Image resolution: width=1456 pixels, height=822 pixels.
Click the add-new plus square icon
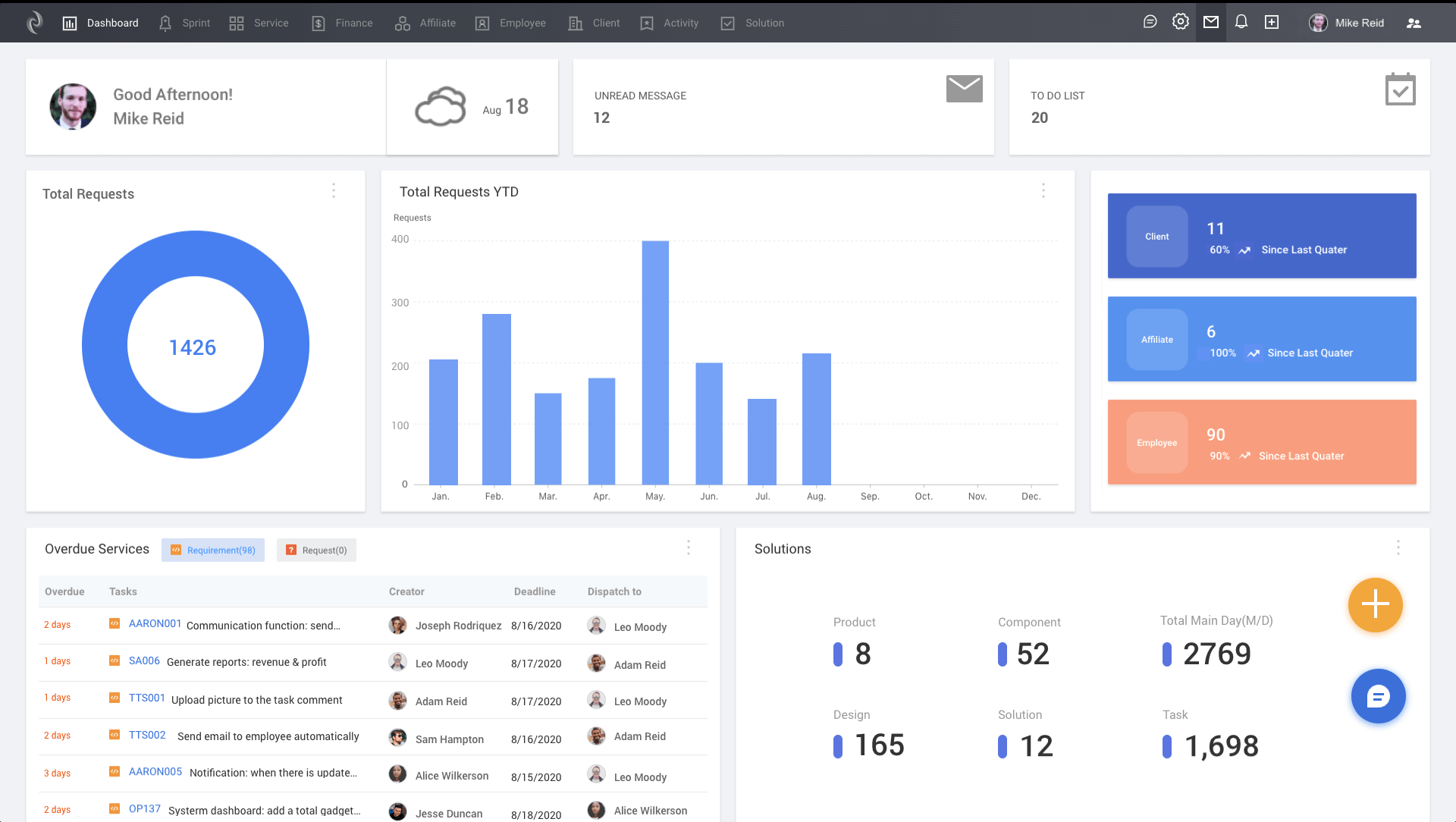[x=1272, y=22]
